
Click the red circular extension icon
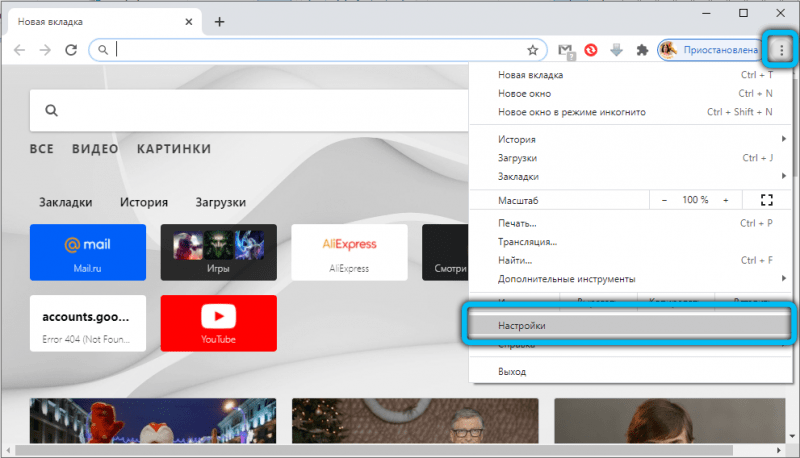click(591, 50)
